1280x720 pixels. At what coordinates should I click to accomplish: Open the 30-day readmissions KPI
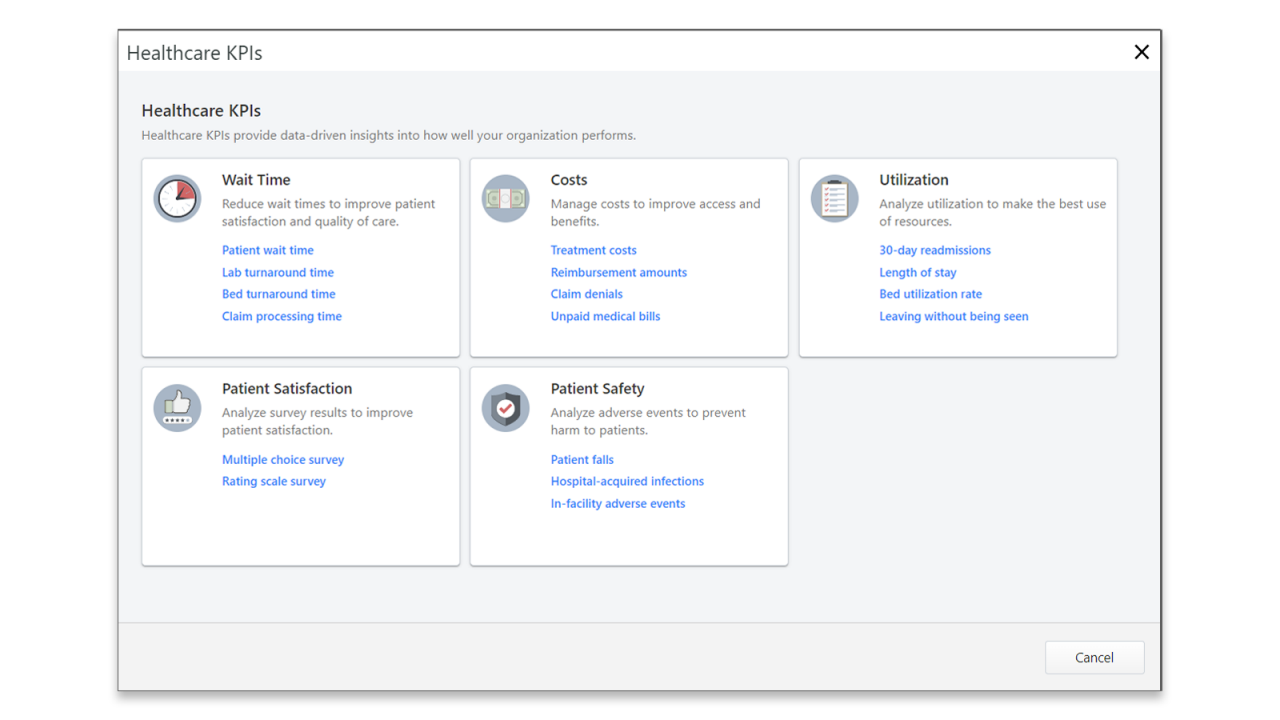click(935, 249)
